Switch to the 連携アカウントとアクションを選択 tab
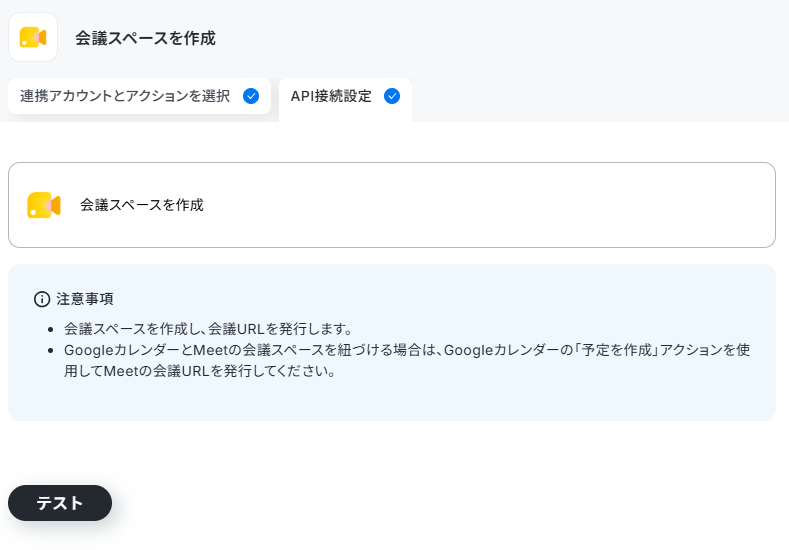The width and height of the screenshot is (789, 550). (139, 96)
